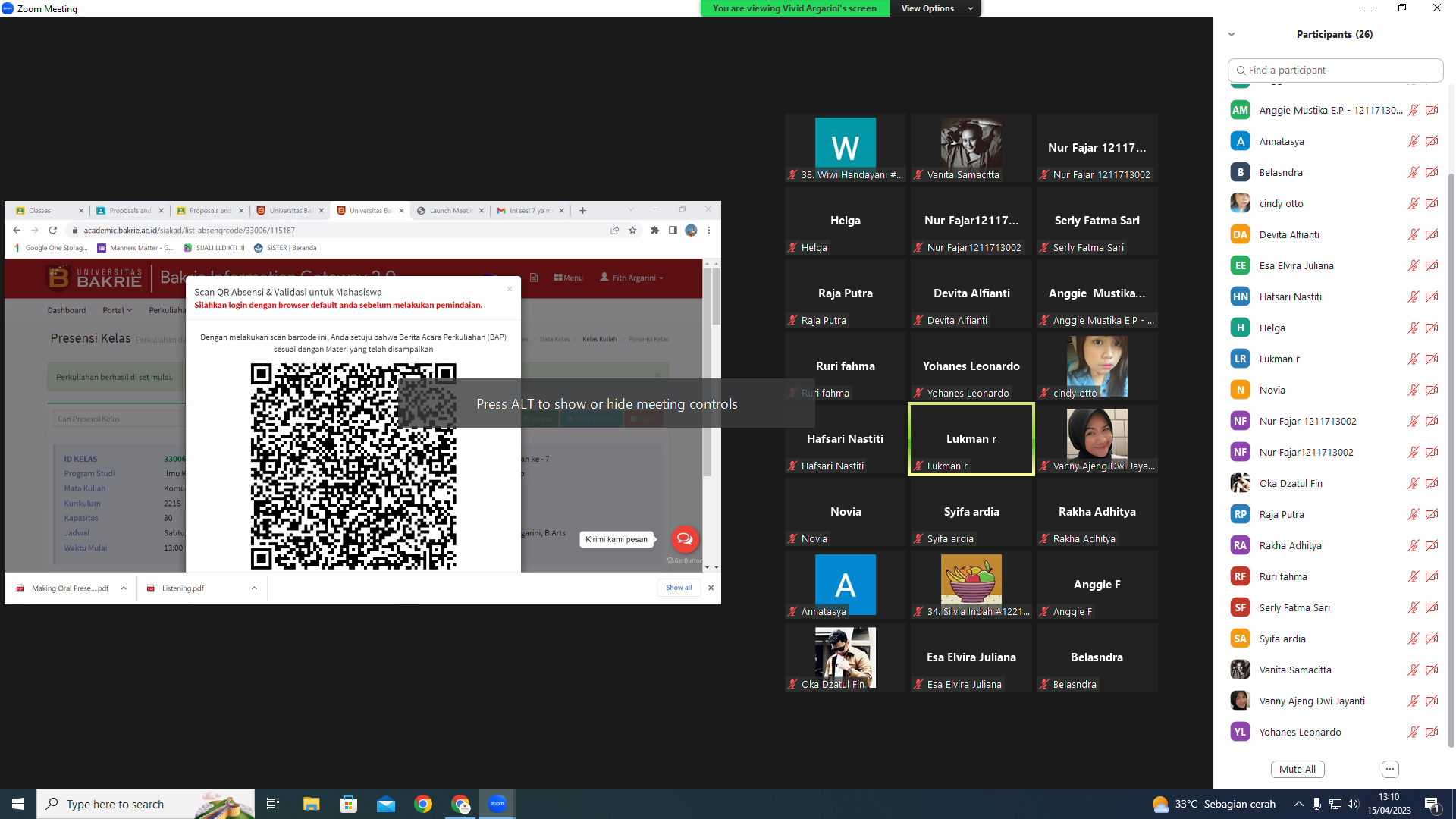Open the Dashboard link
This screenshot has width=1456, height=819.
(x=67, y=310)
